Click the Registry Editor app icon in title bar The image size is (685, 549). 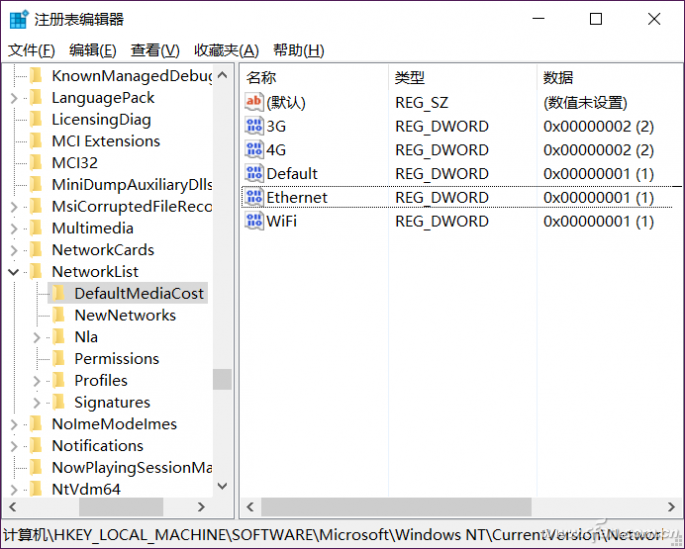[x=19, y=20]
